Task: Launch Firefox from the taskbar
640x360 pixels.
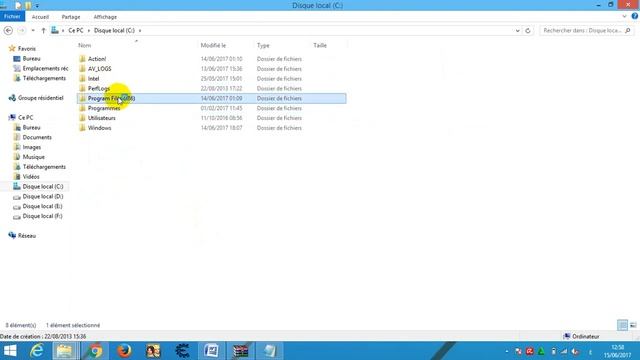Action: 124,351
